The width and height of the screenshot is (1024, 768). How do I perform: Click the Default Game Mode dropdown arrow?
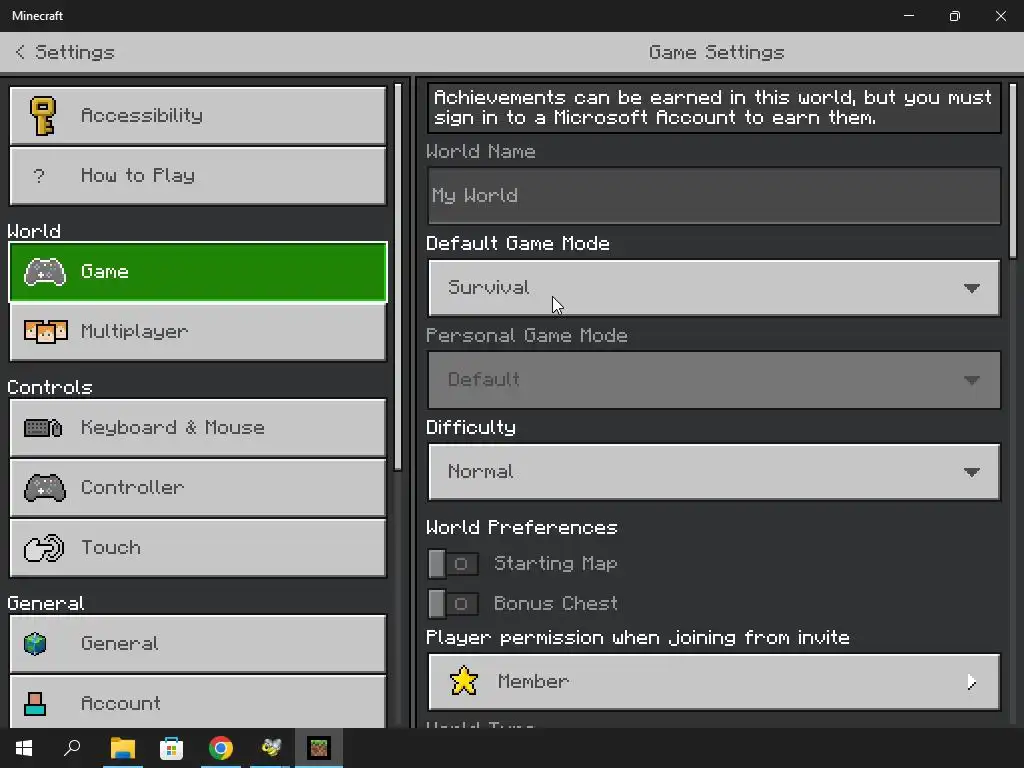pyautogui.click(x=972, y=288)
